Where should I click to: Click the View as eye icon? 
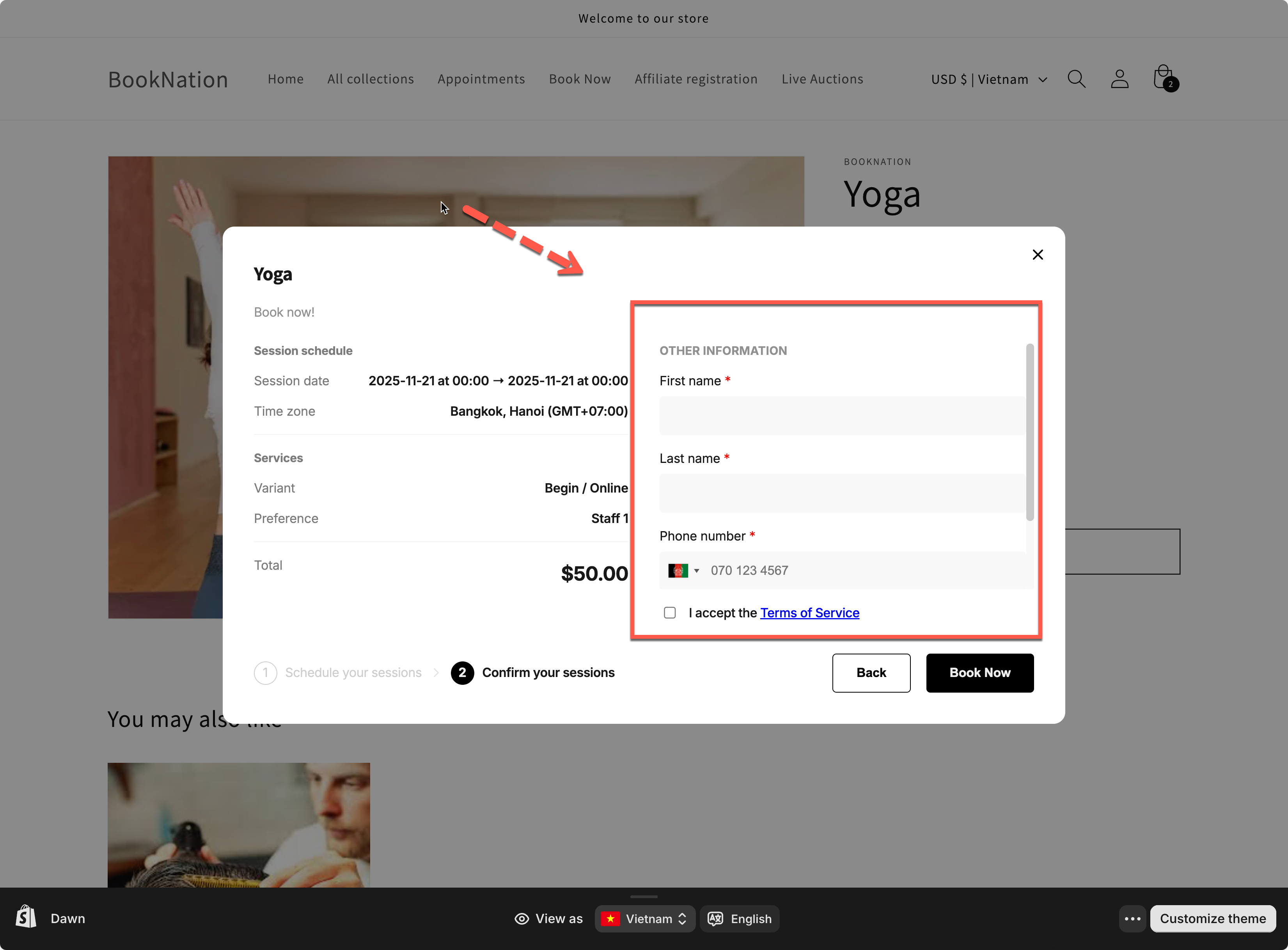click(x=521, y=918)
